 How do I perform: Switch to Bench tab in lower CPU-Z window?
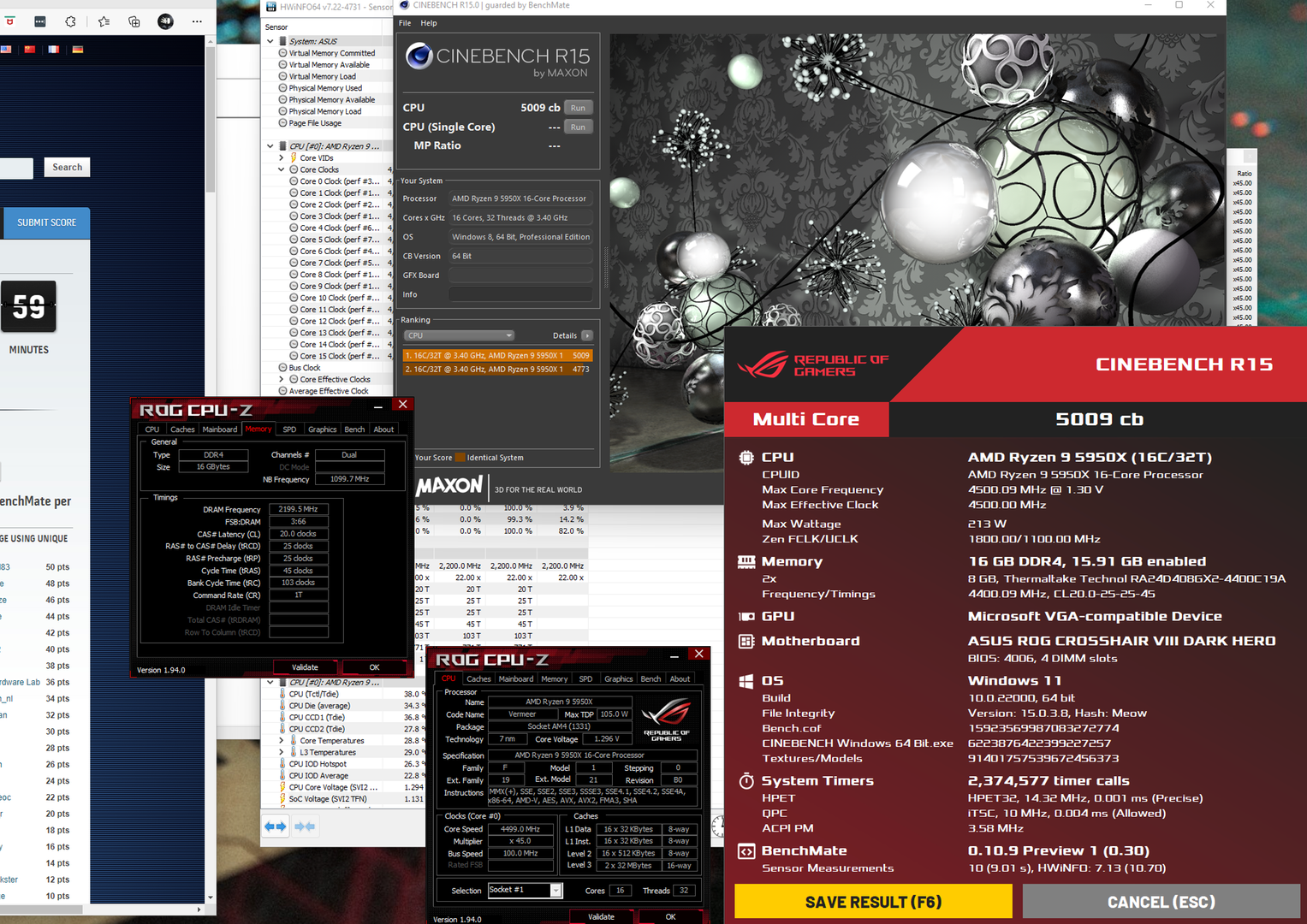pos(651,679)
